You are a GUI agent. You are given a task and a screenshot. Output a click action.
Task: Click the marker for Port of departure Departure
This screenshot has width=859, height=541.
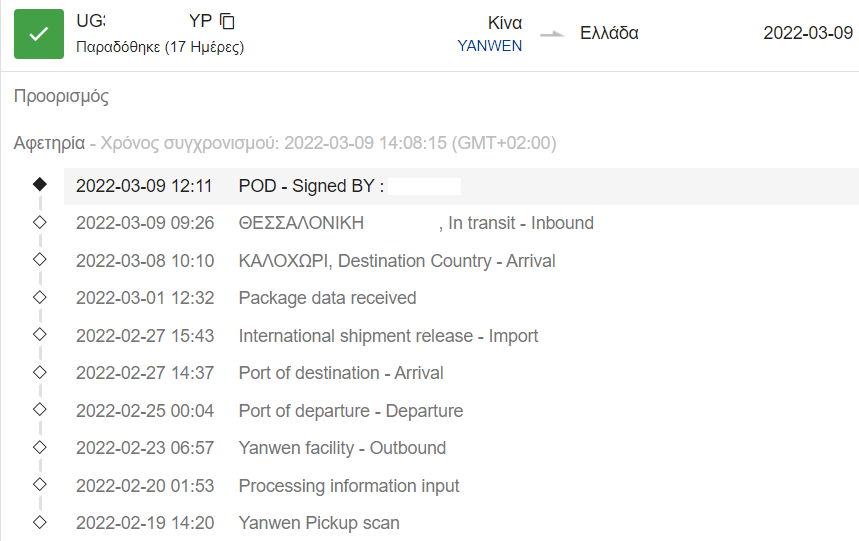click(39, 409)
